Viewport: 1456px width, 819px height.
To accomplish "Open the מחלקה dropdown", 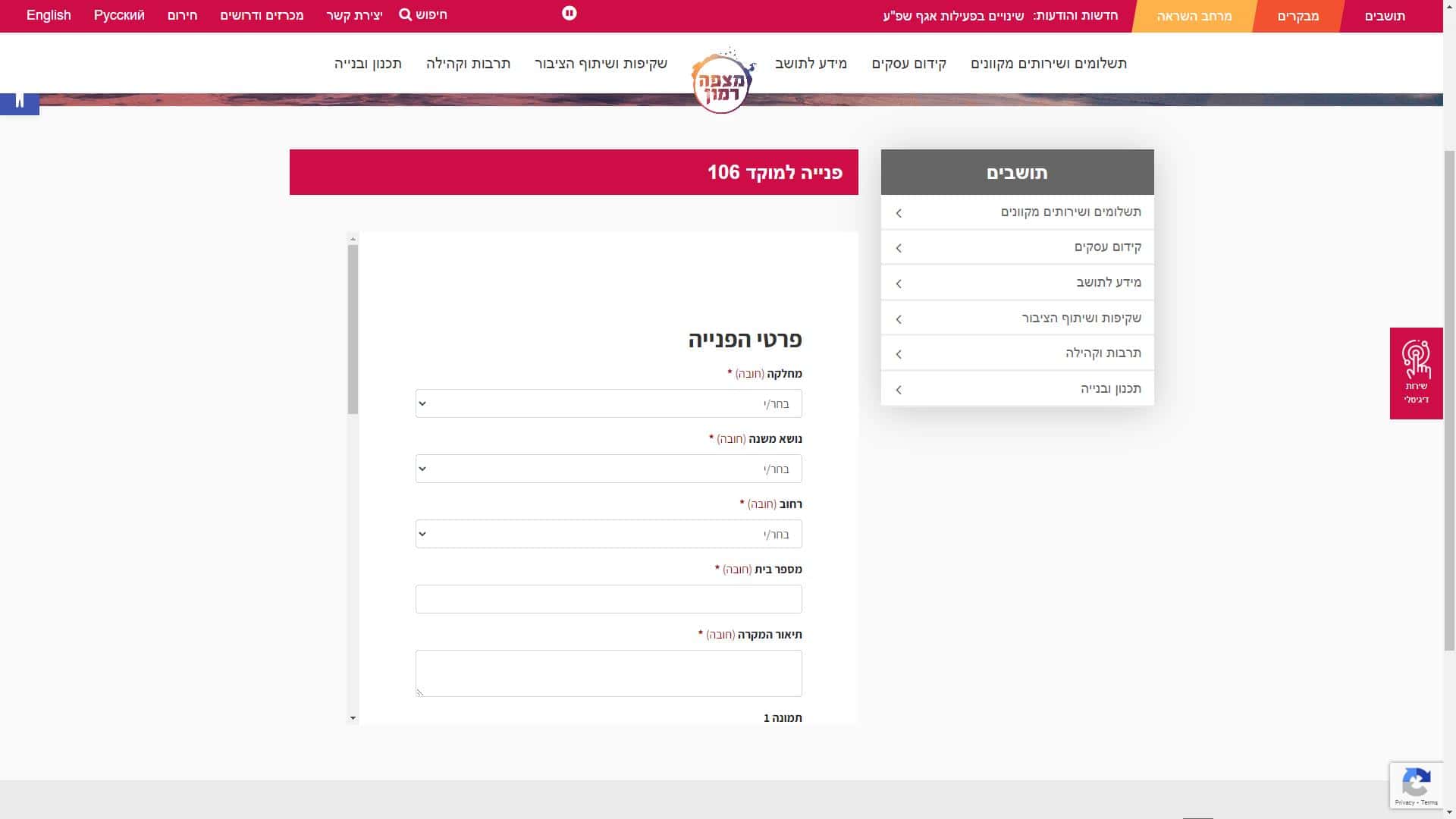I will pyautogui.click(x=608, y=403).
